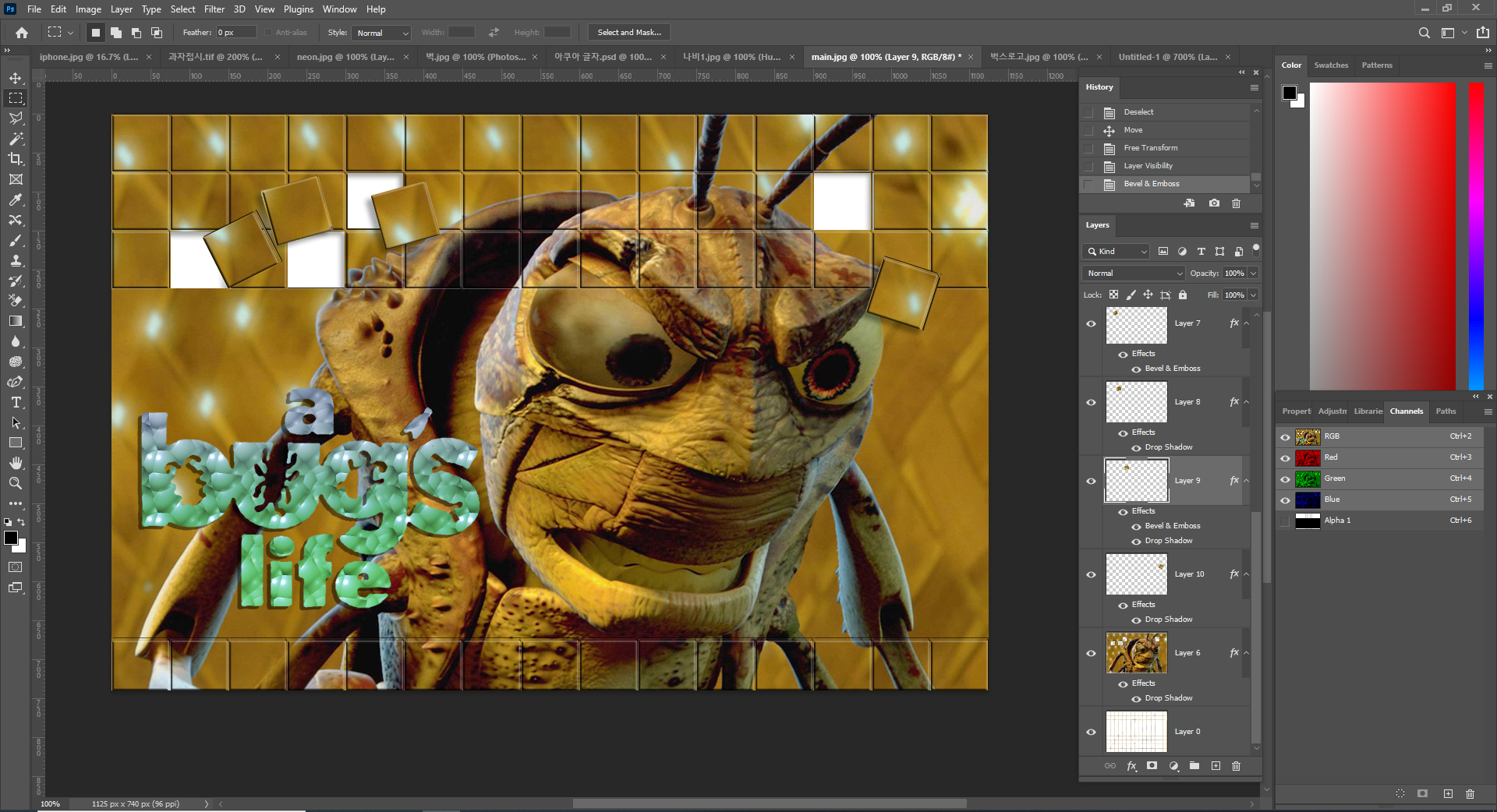1497x812 pixels.
Task: Open the search icon at top right
Action: [1424, 33]
